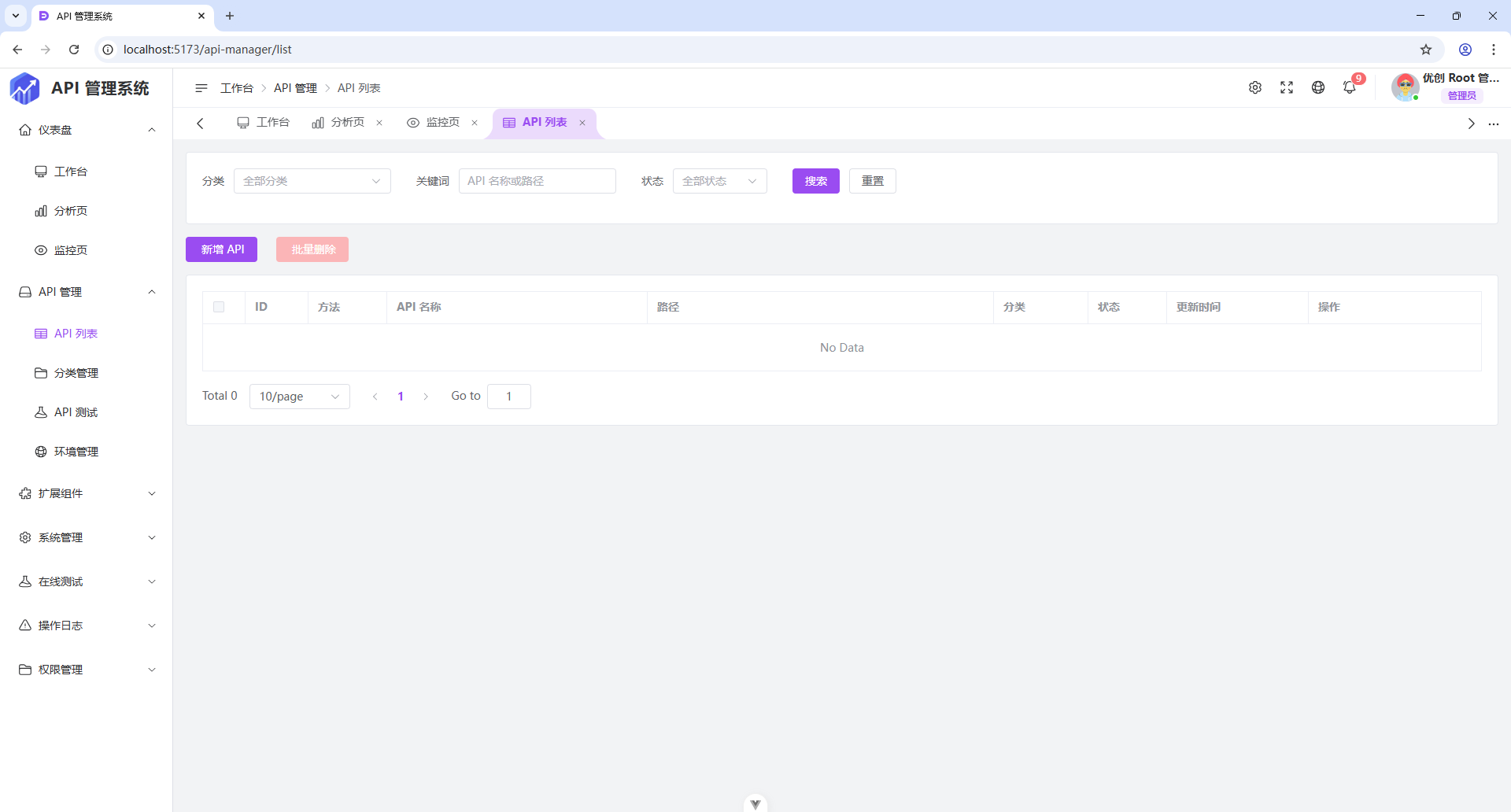1511x812 pixels.
Task: Click the 搜索 search button
Action: point(815,181)
